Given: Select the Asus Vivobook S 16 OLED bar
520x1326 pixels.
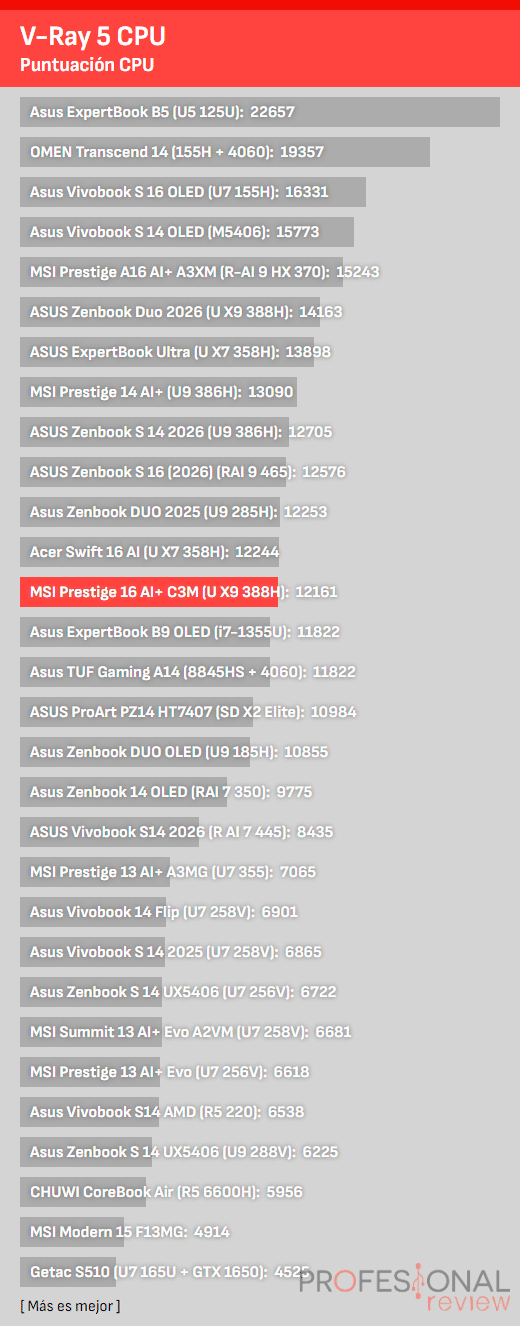Looking at the screenshot, I should point(193,192).
